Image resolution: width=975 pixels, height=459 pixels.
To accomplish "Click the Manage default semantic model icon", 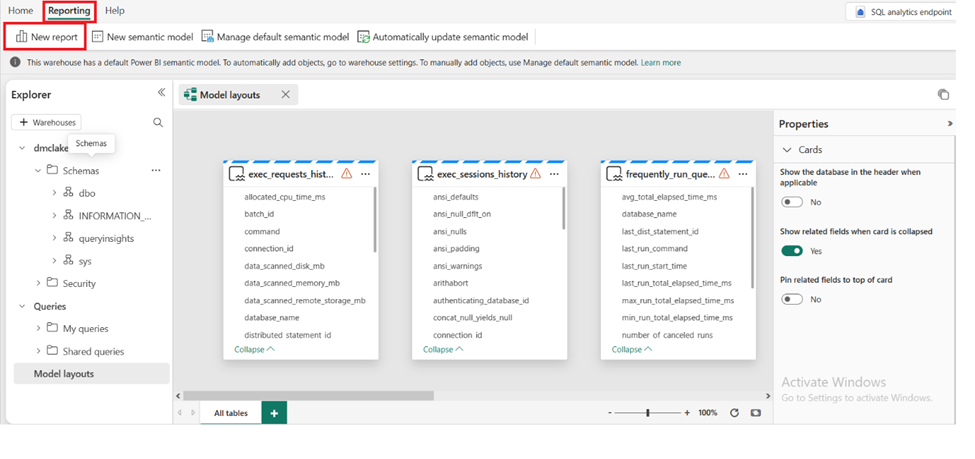I will pos(208,37).
